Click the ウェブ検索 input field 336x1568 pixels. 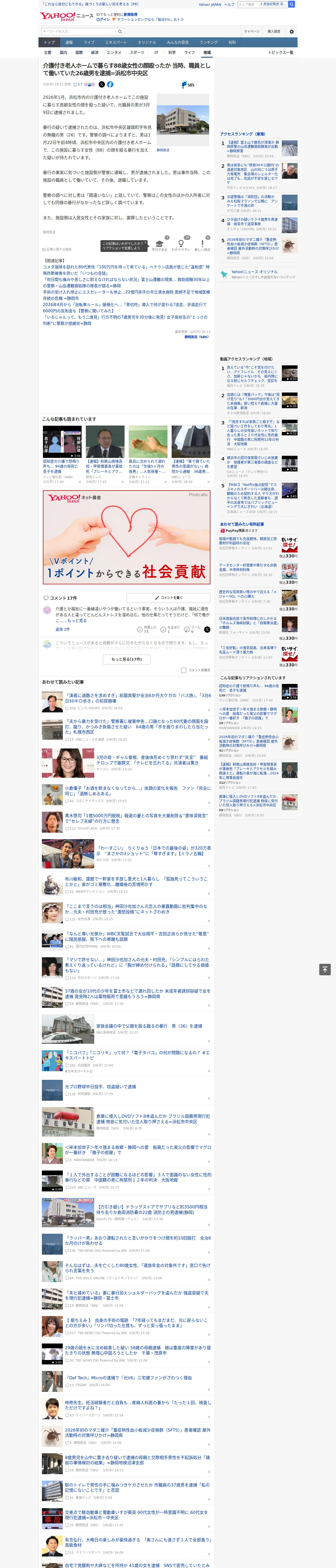[x=248, y=4]
